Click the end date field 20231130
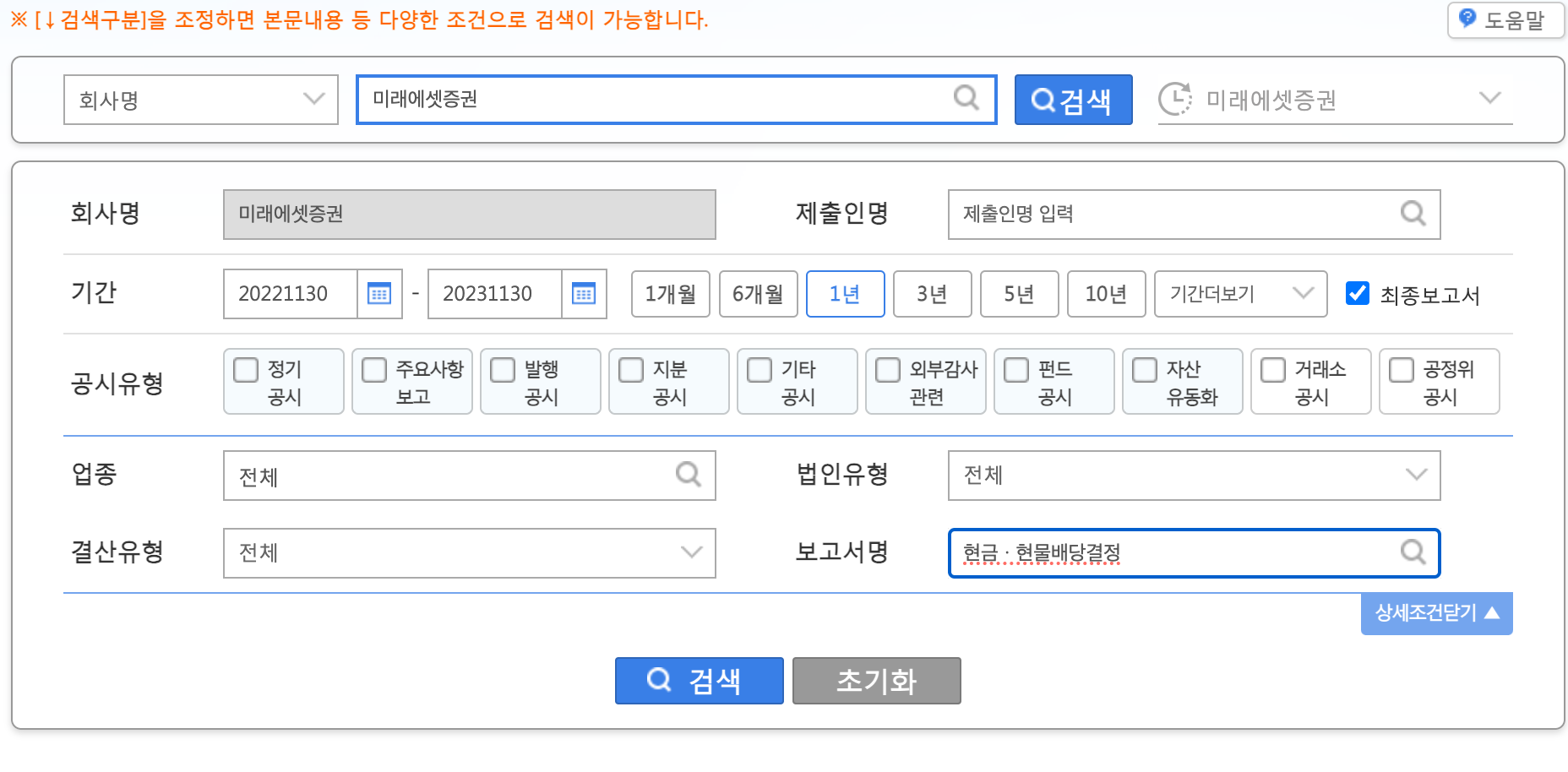1568x772 pixels. (495, 294)
